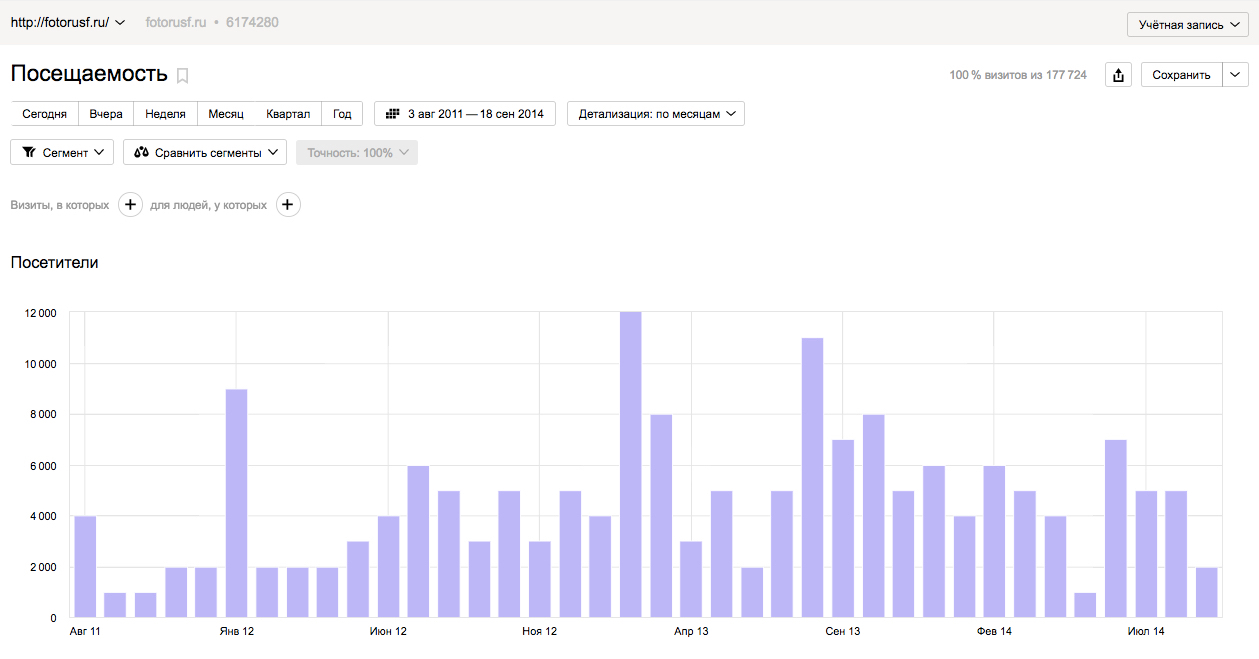Screen dimensions: 1259x659
Task: Click the Сохранить button
Action: click(1181, 75)
